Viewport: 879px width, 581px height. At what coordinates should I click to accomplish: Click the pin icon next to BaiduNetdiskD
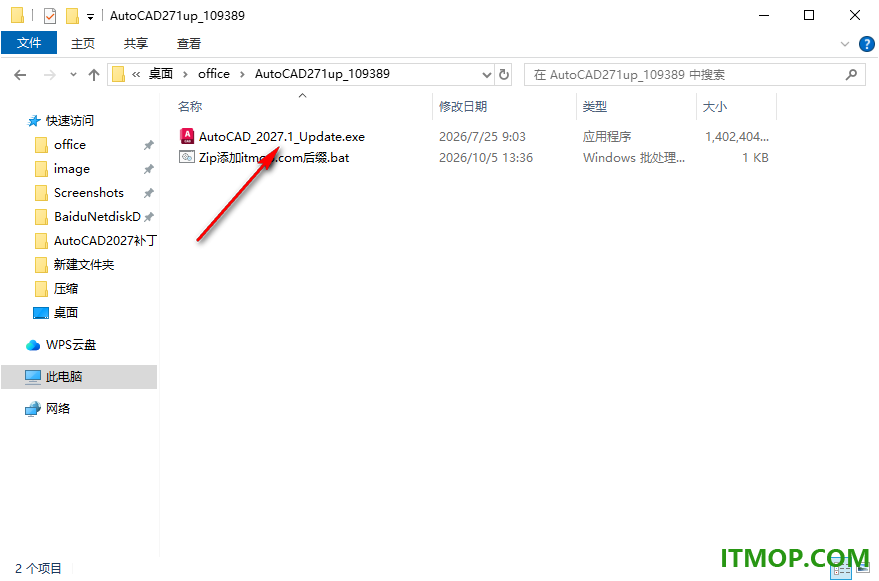149,217
